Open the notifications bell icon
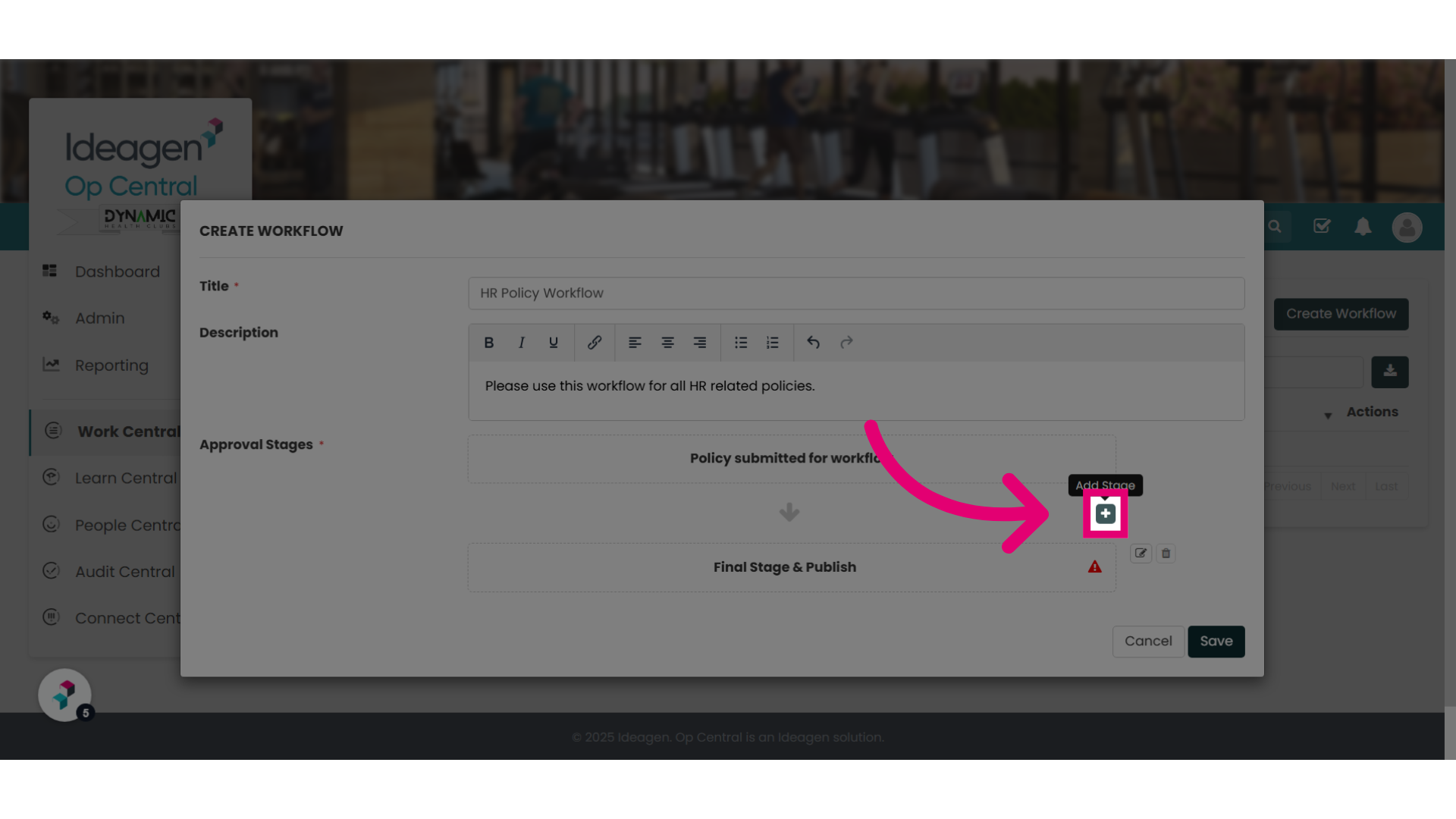Screen dimensions: 1456x819 [x=1363, y=227]
